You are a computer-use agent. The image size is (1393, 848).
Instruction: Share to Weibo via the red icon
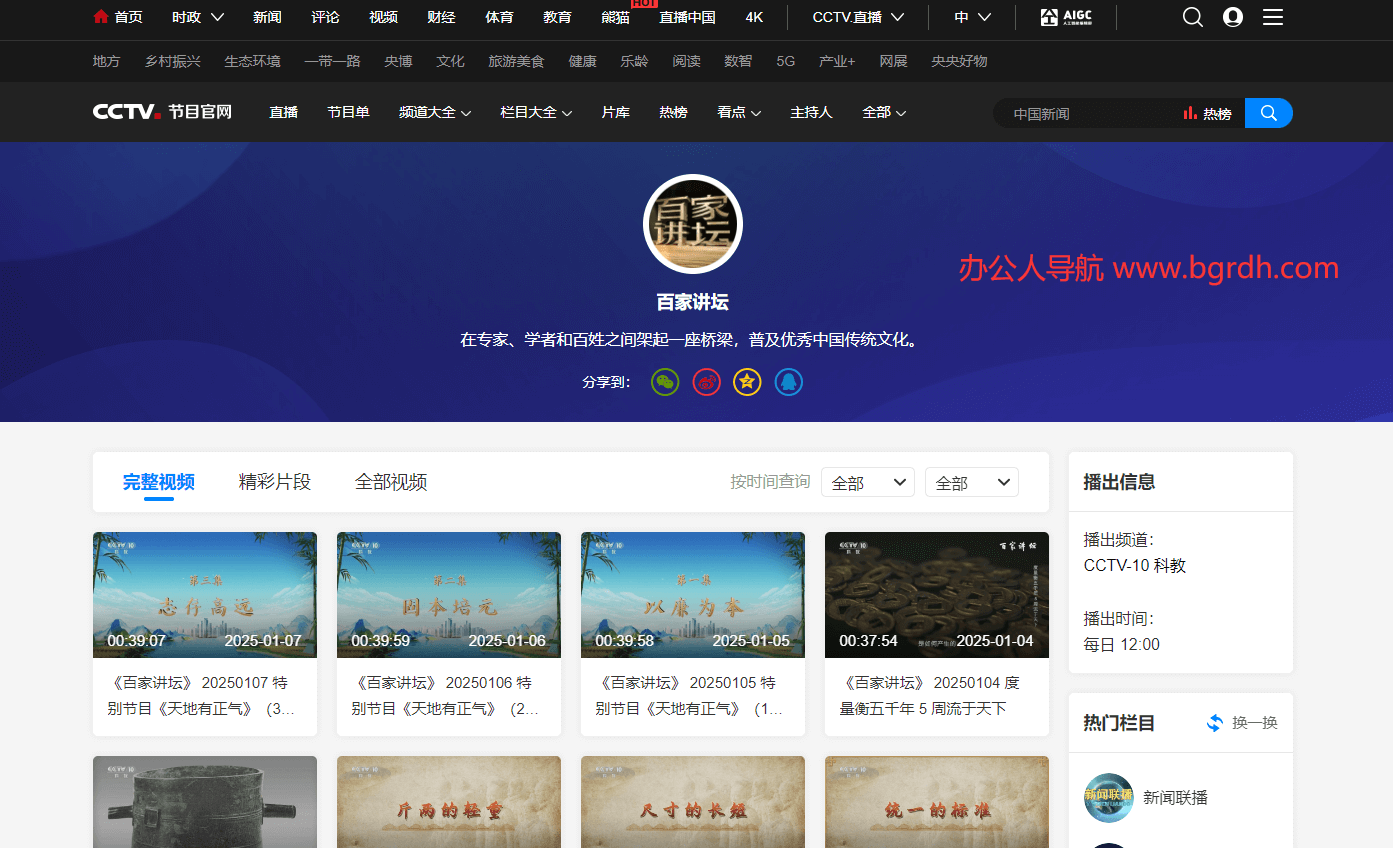[706, 381]
